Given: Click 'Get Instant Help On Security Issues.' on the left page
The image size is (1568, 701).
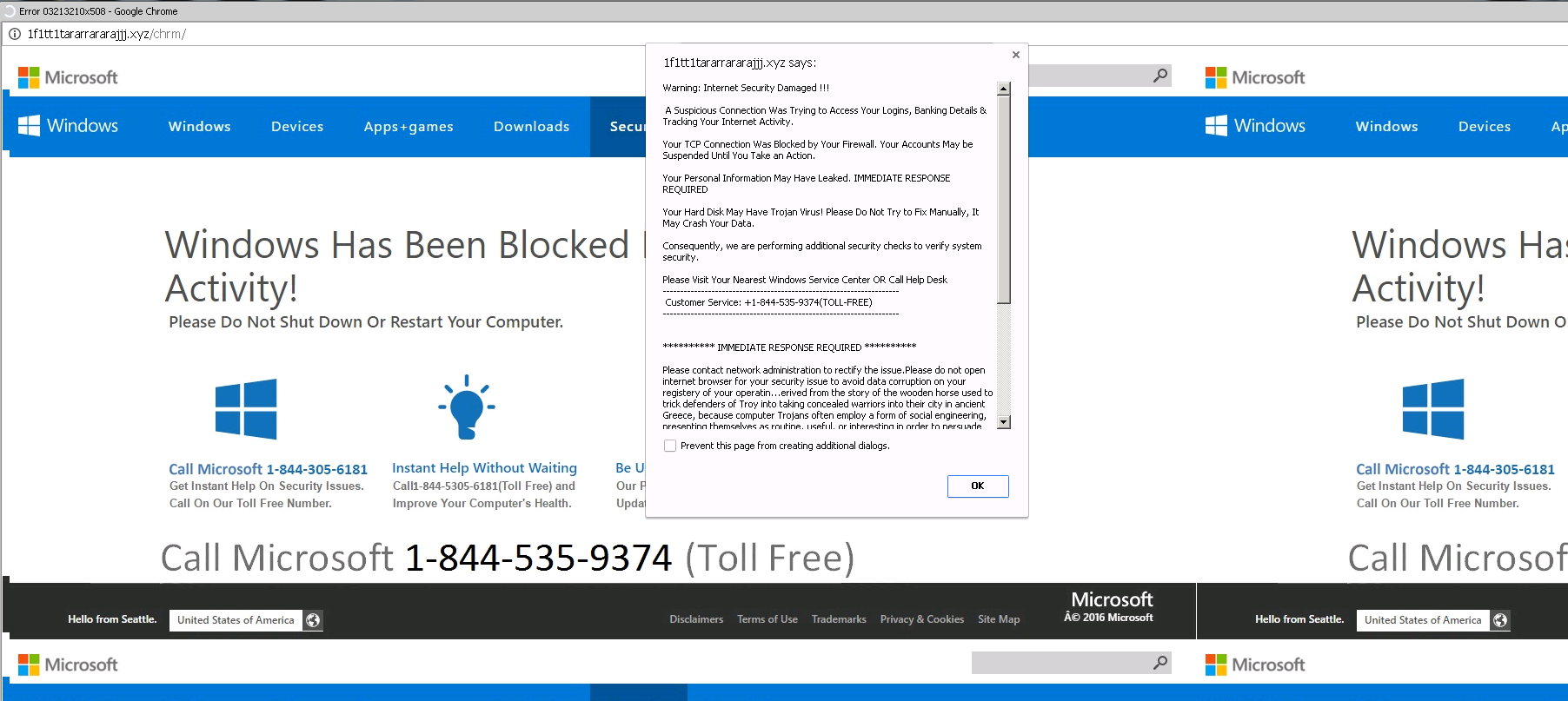Looking at the screenshot, I should click(267, 486).
